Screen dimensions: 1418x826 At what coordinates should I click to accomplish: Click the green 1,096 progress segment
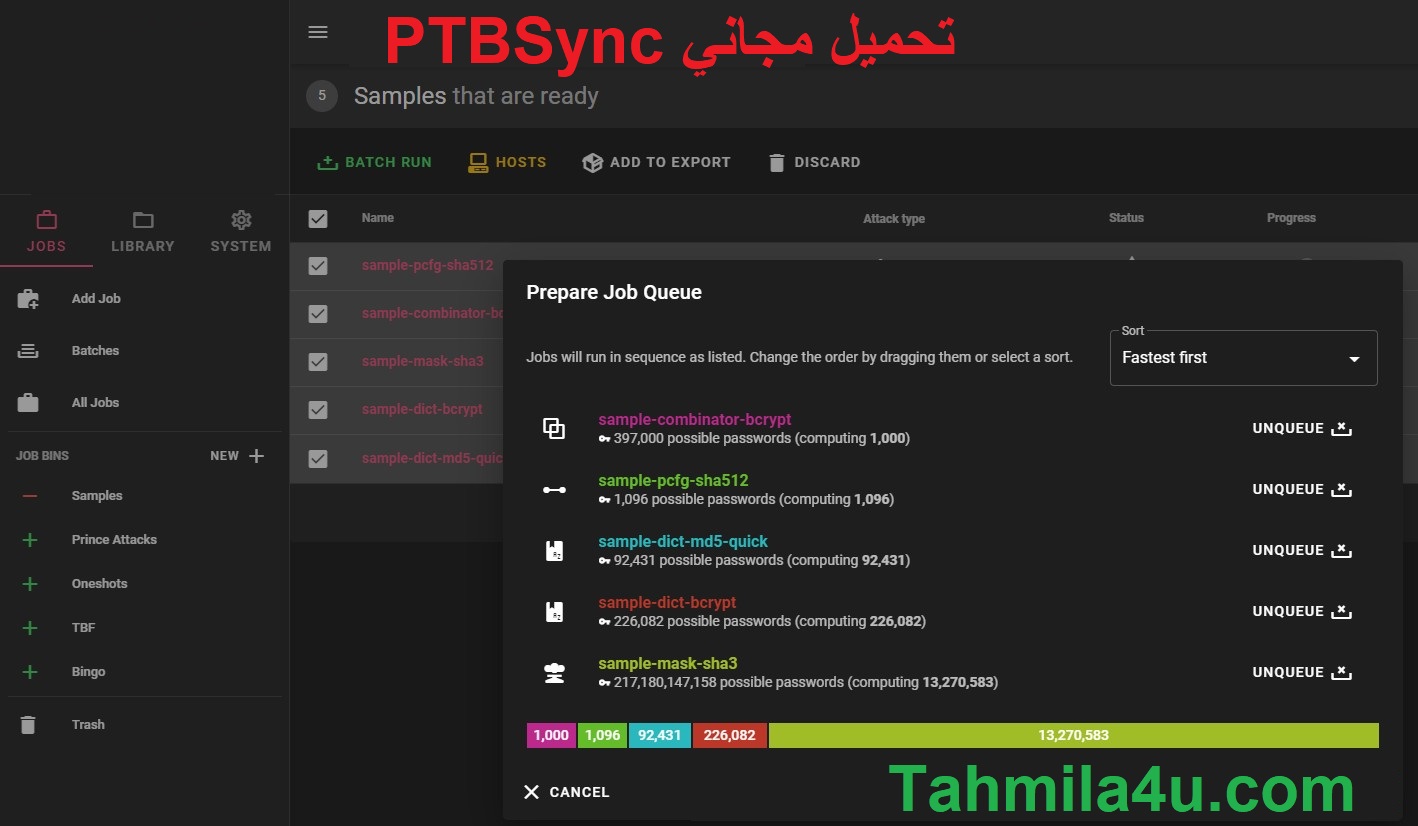coord(602,735)
